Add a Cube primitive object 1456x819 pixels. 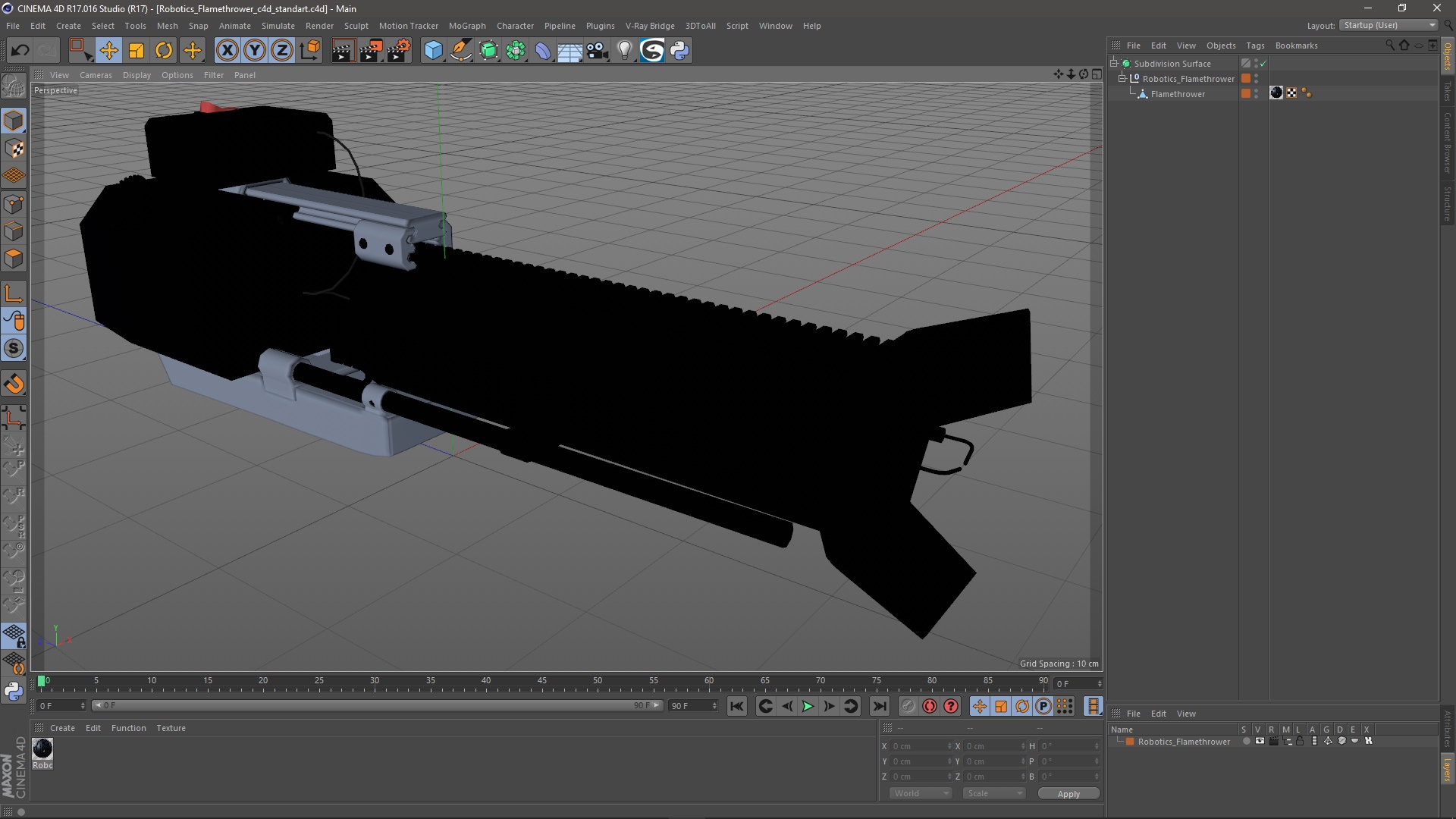(x=433, y=51)
